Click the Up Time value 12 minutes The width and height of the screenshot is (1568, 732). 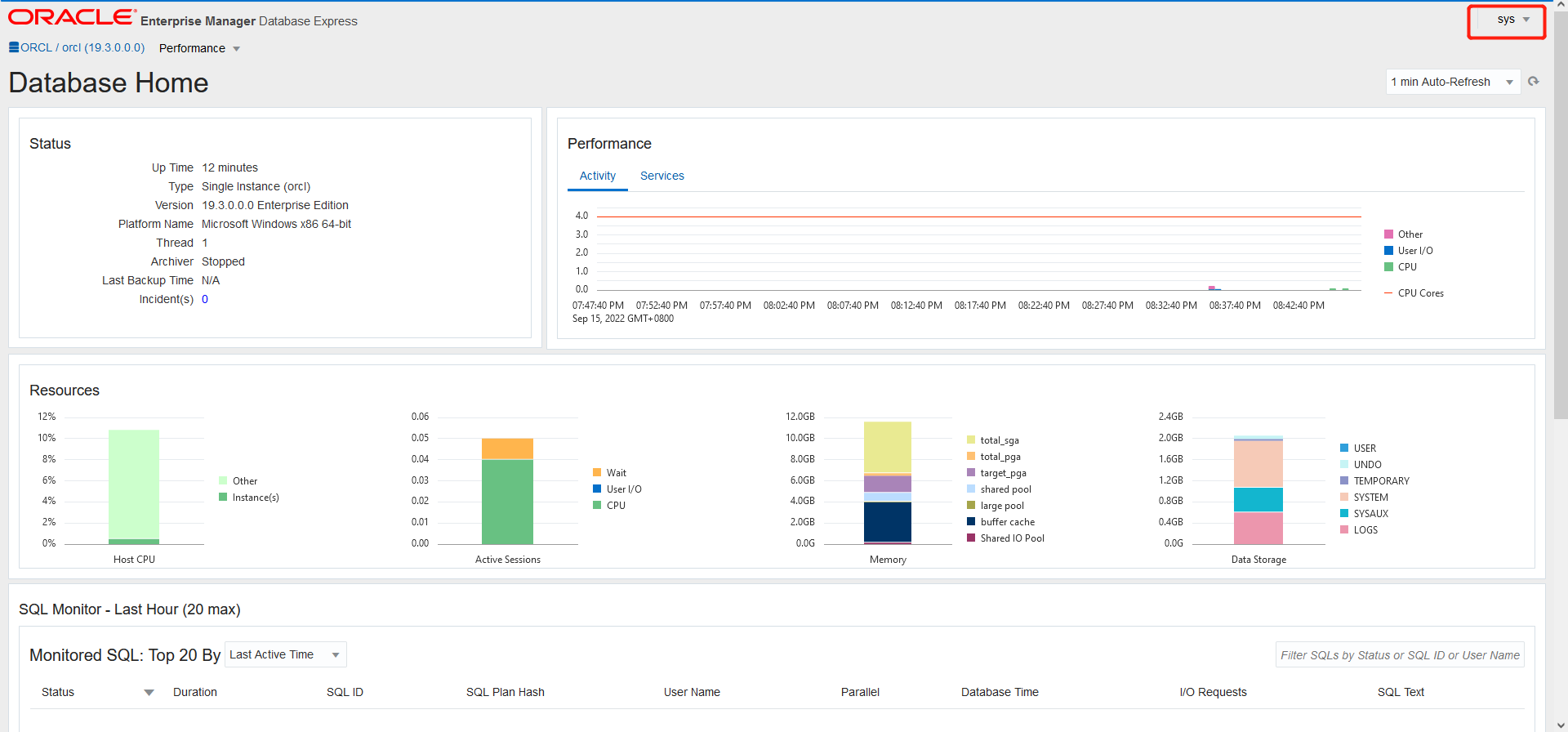tap(229, 167)
